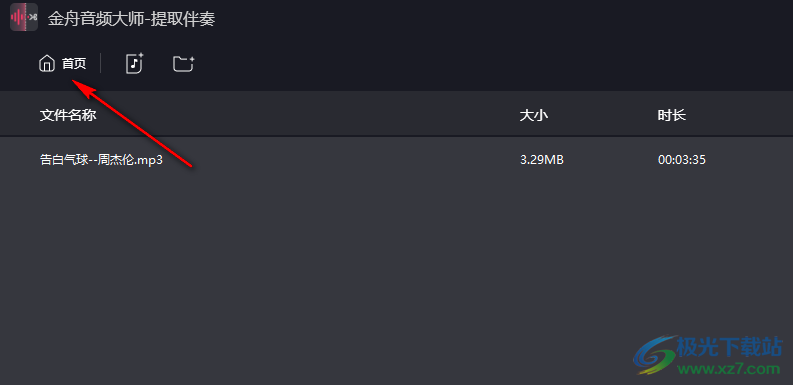The height and width of the screenshot is (385, 793).
Task: Click the 极光下载站 swirl logo
Action: point(654,355)
